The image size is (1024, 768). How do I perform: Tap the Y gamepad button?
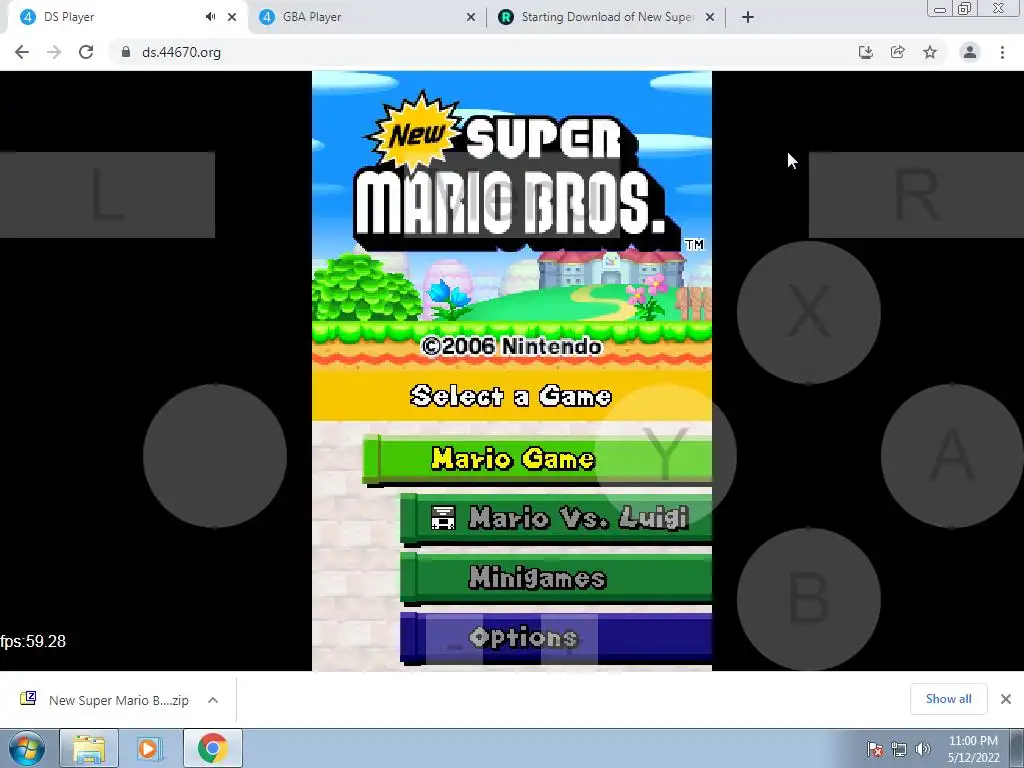(665, 456)
